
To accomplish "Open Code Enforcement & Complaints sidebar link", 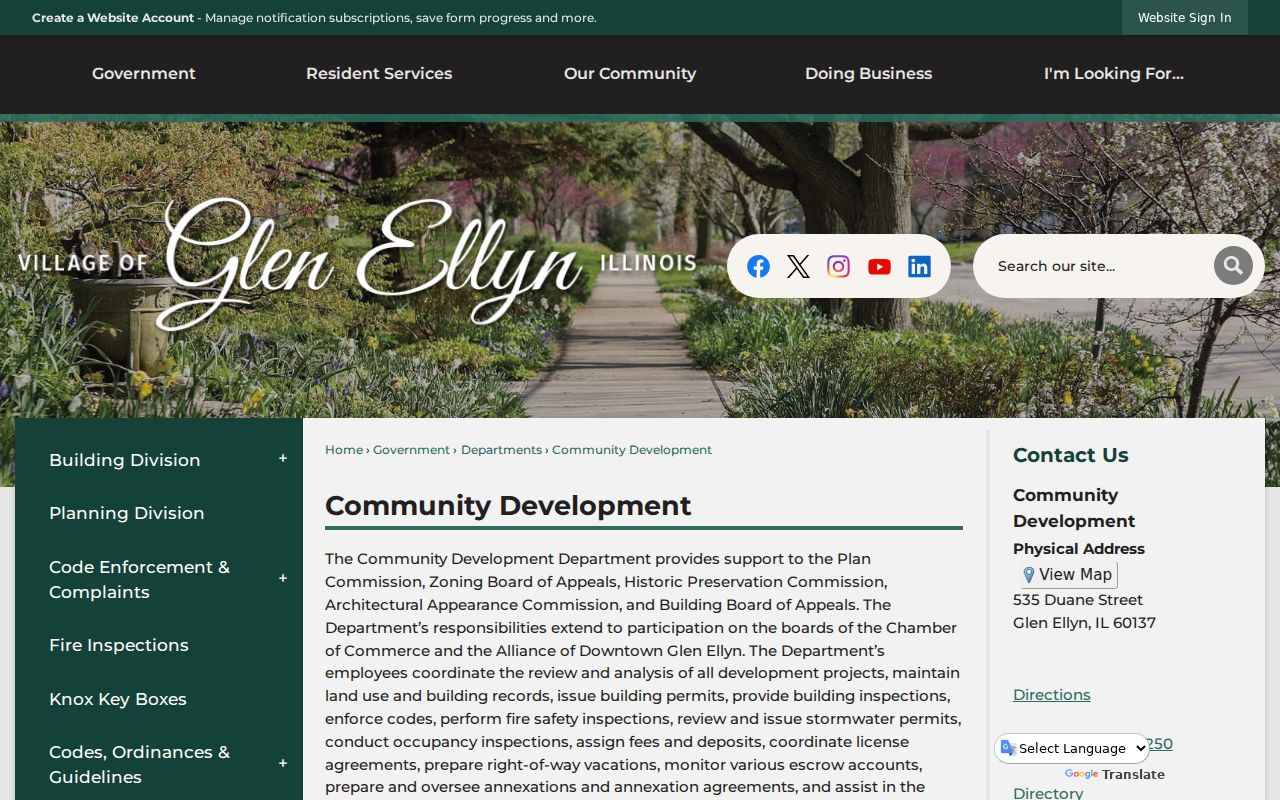I will (140, 579).
